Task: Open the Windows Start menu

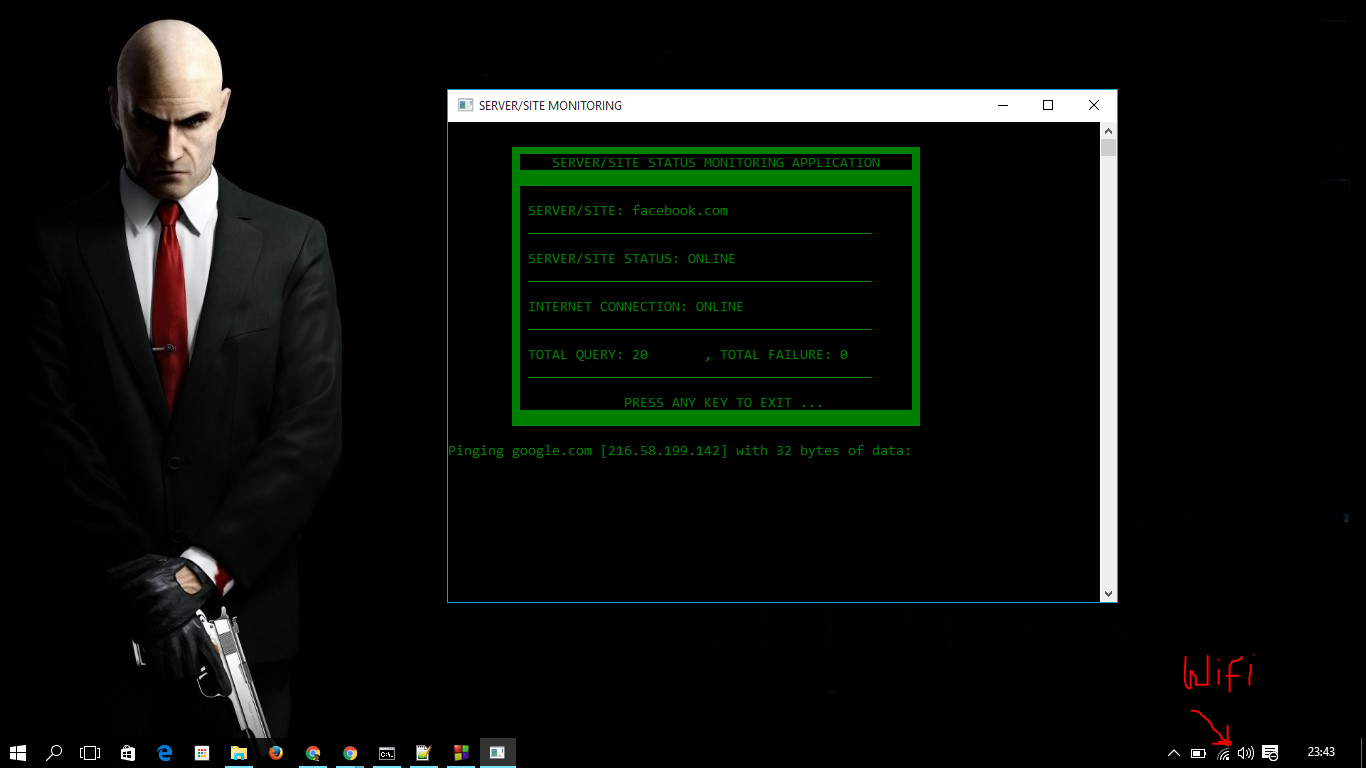Action: point(18,753)
